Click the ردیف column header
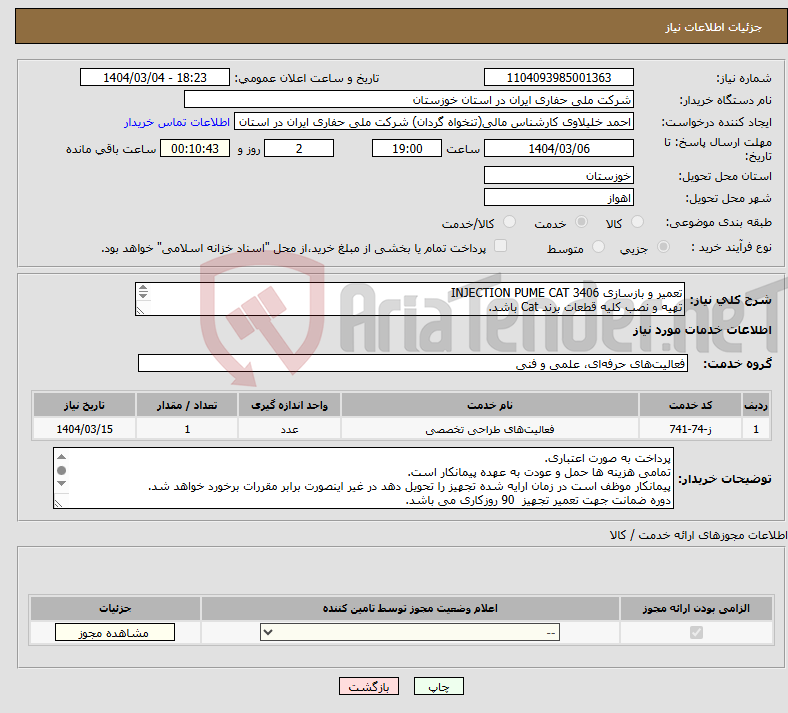This screenshot has width=788, height=713. tap(756, 405)
